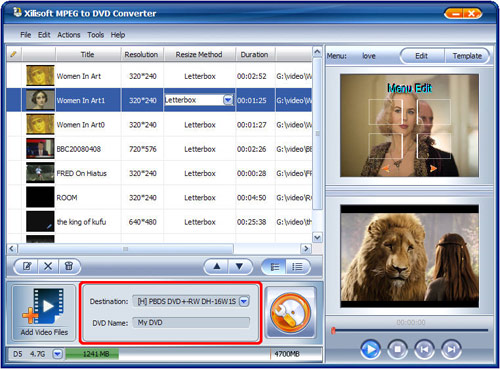Click the Resize Method column header

click(199, 54)
